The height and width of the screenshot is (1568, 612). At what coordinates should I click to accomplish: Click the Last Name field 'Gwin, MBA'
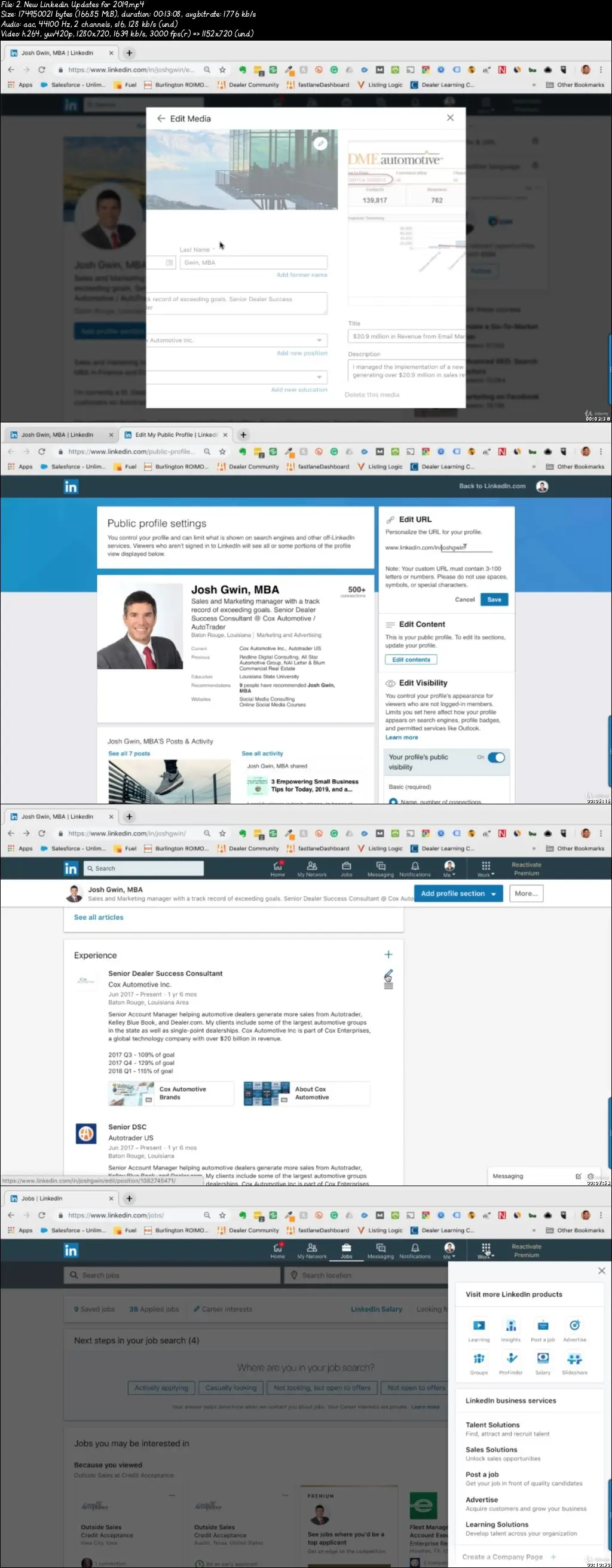click(x=253, y=262)
